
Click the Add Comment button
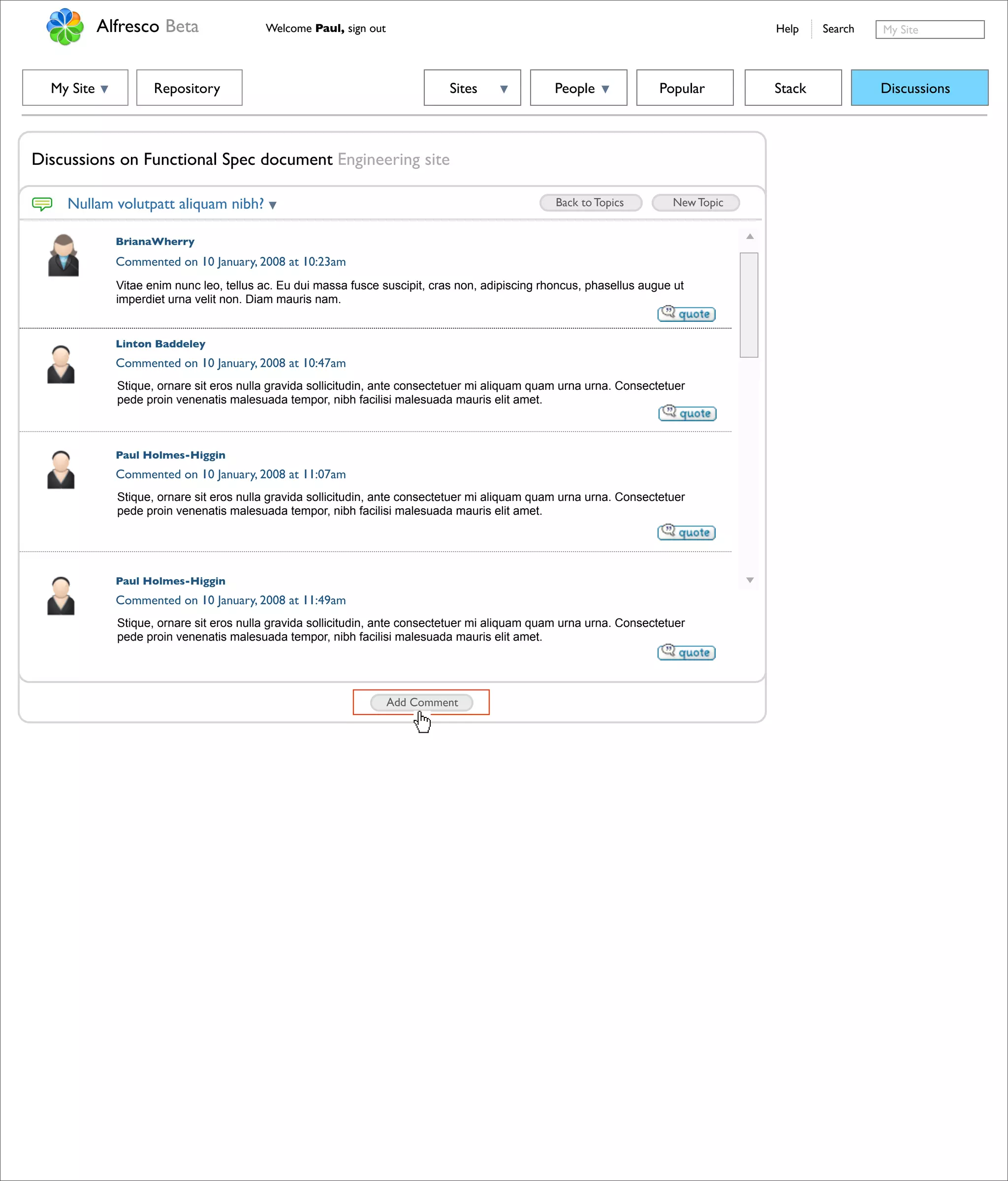pos(421,702)
